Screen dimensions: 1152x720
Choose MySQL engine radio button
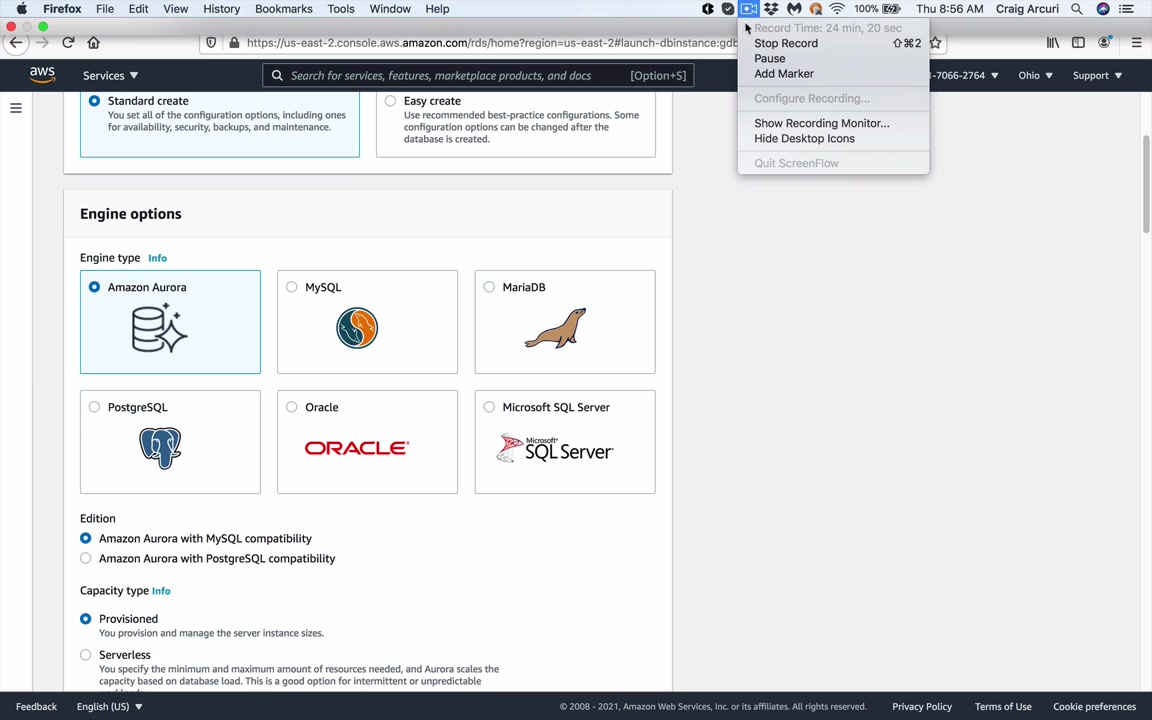(x=292, y=287)
